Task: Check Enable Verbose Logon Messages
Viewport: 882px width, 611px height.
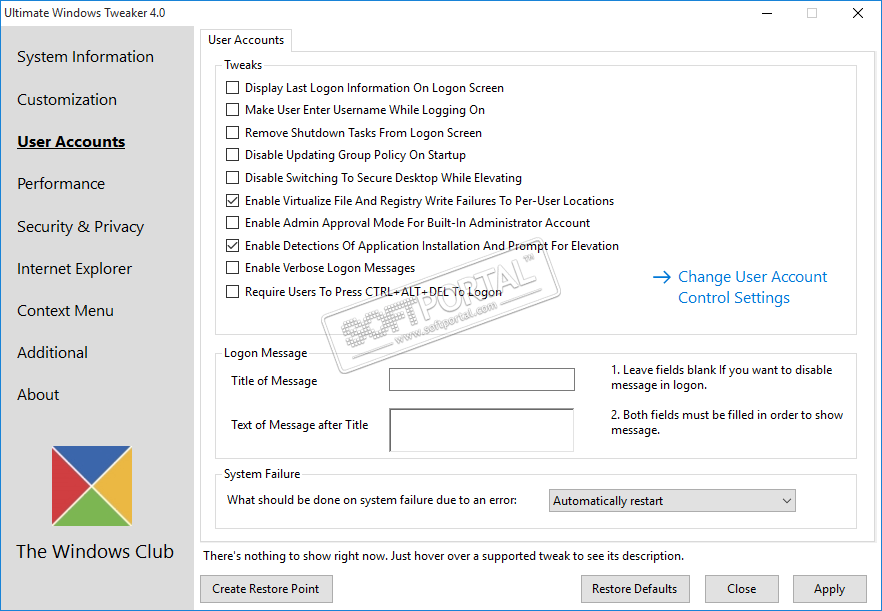Action: [x=232, y=268]
